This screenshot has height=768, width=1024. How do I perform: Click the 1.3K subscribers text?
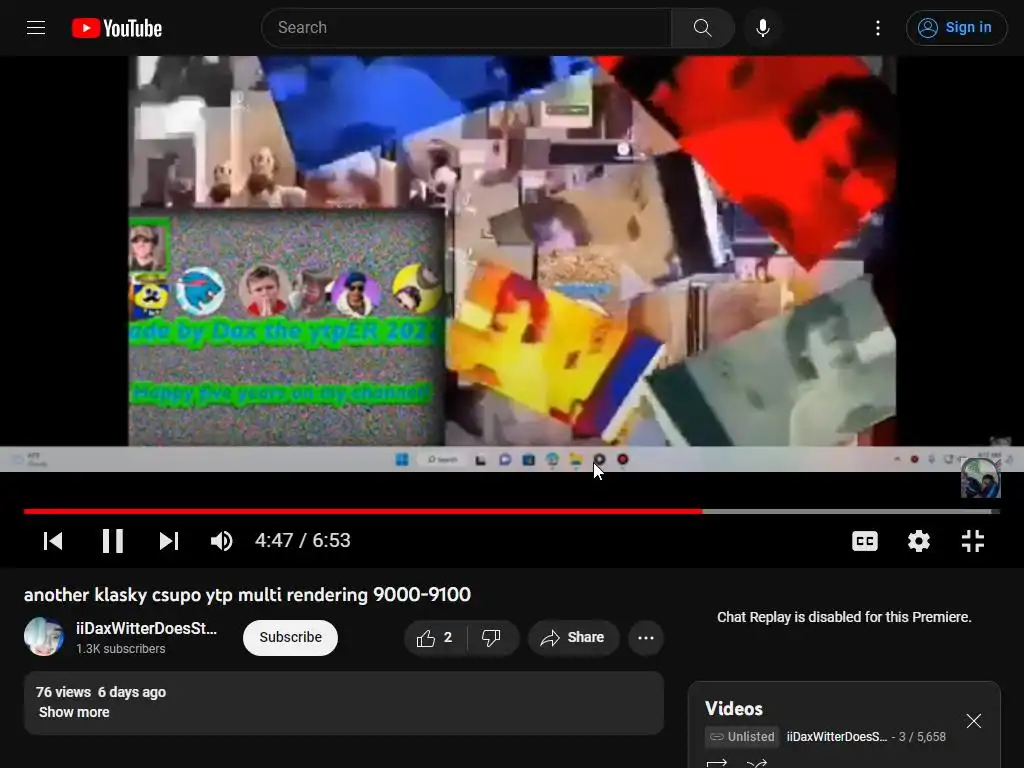tap(120, 648)
